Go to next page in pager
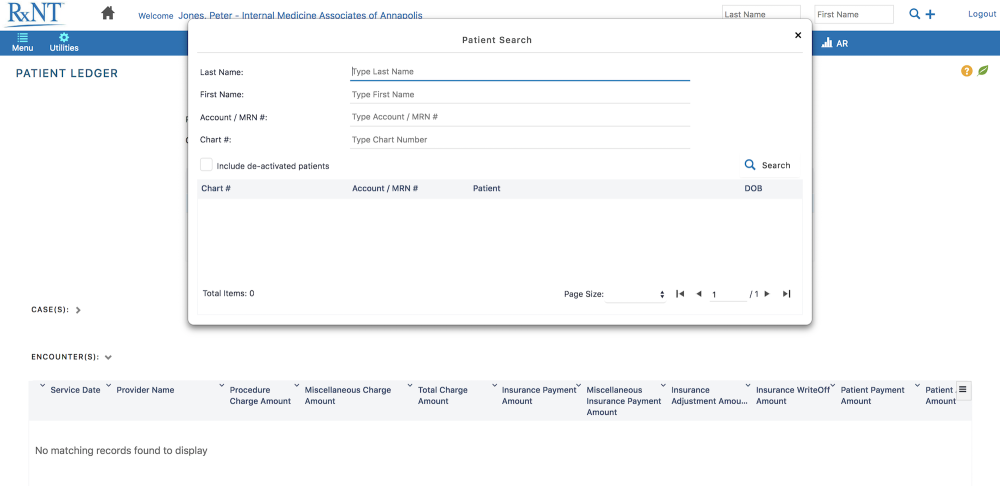 (x=767, y=294)
